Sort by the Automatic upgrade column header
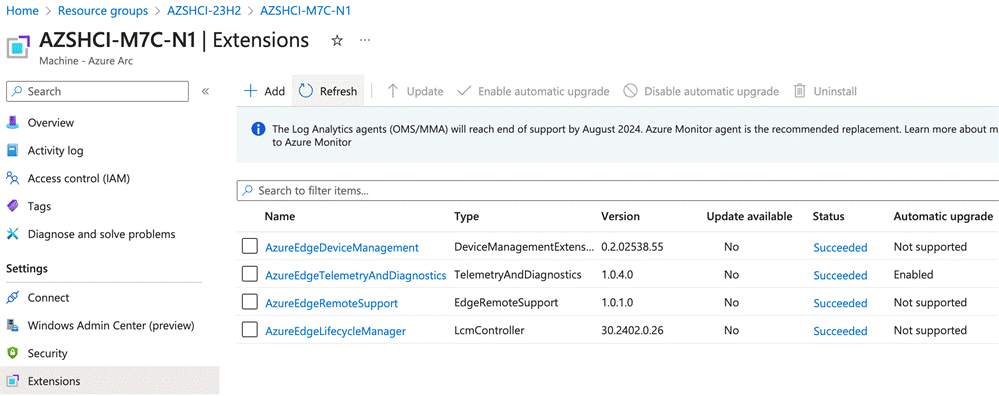 (943, 216)
